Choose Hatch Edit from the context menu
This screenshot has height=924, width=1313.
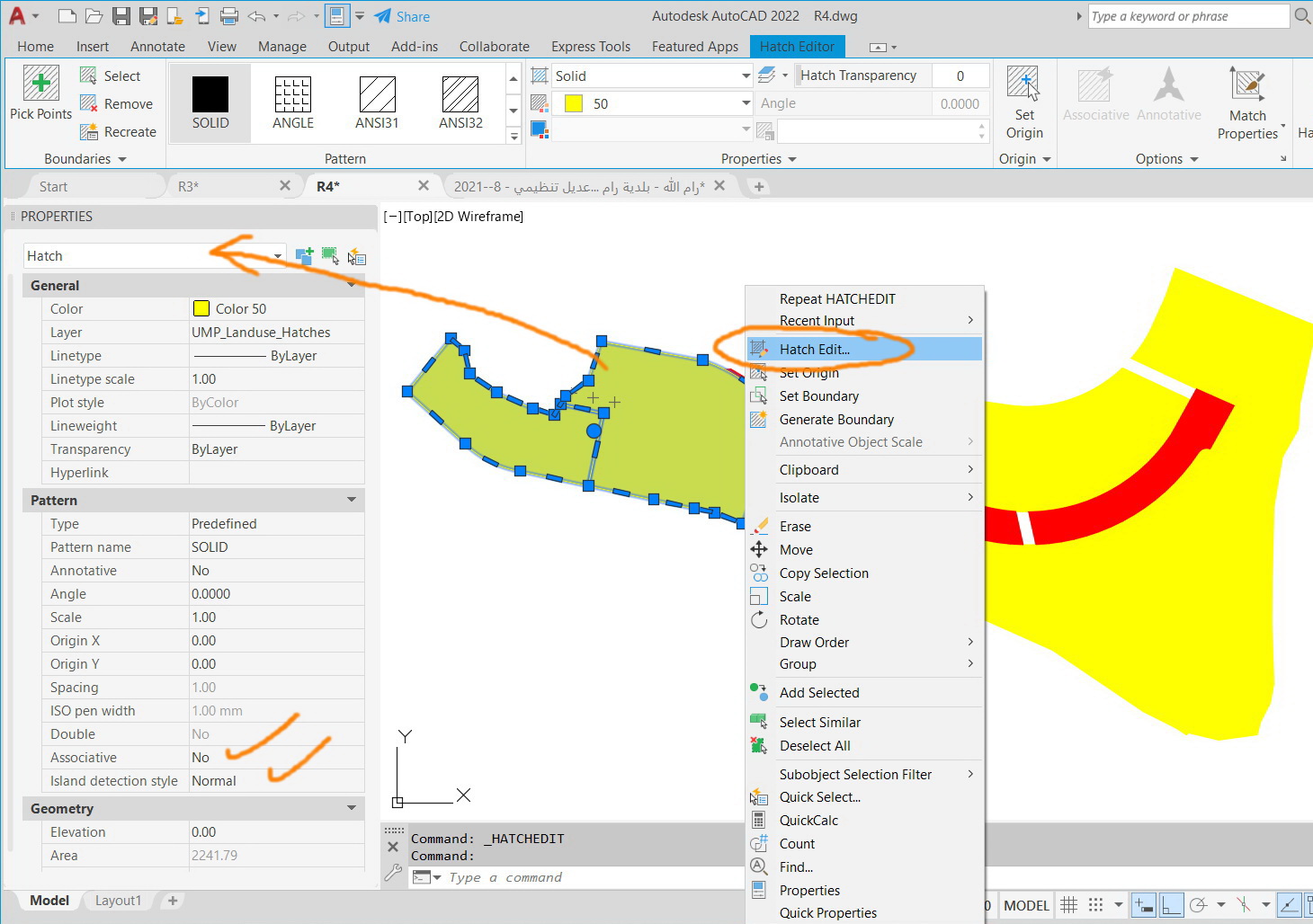coord(814,349)
